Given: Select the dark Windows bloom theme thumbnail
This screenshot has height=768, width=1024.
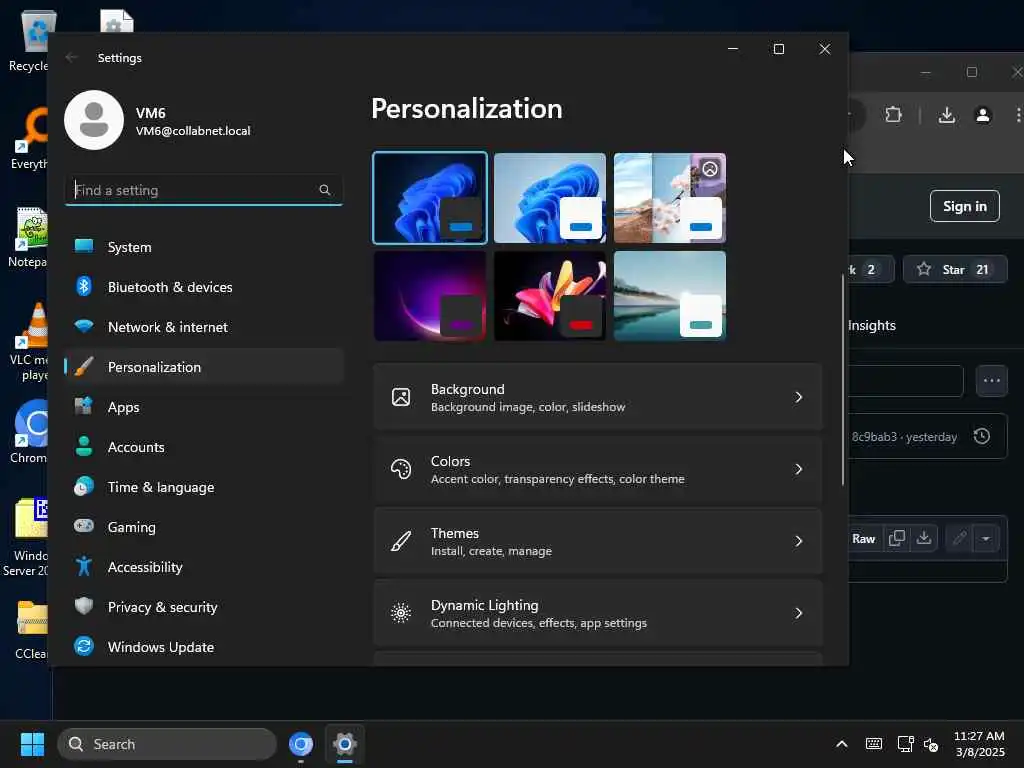Looking at the screenshot, I should pos(430,198).
